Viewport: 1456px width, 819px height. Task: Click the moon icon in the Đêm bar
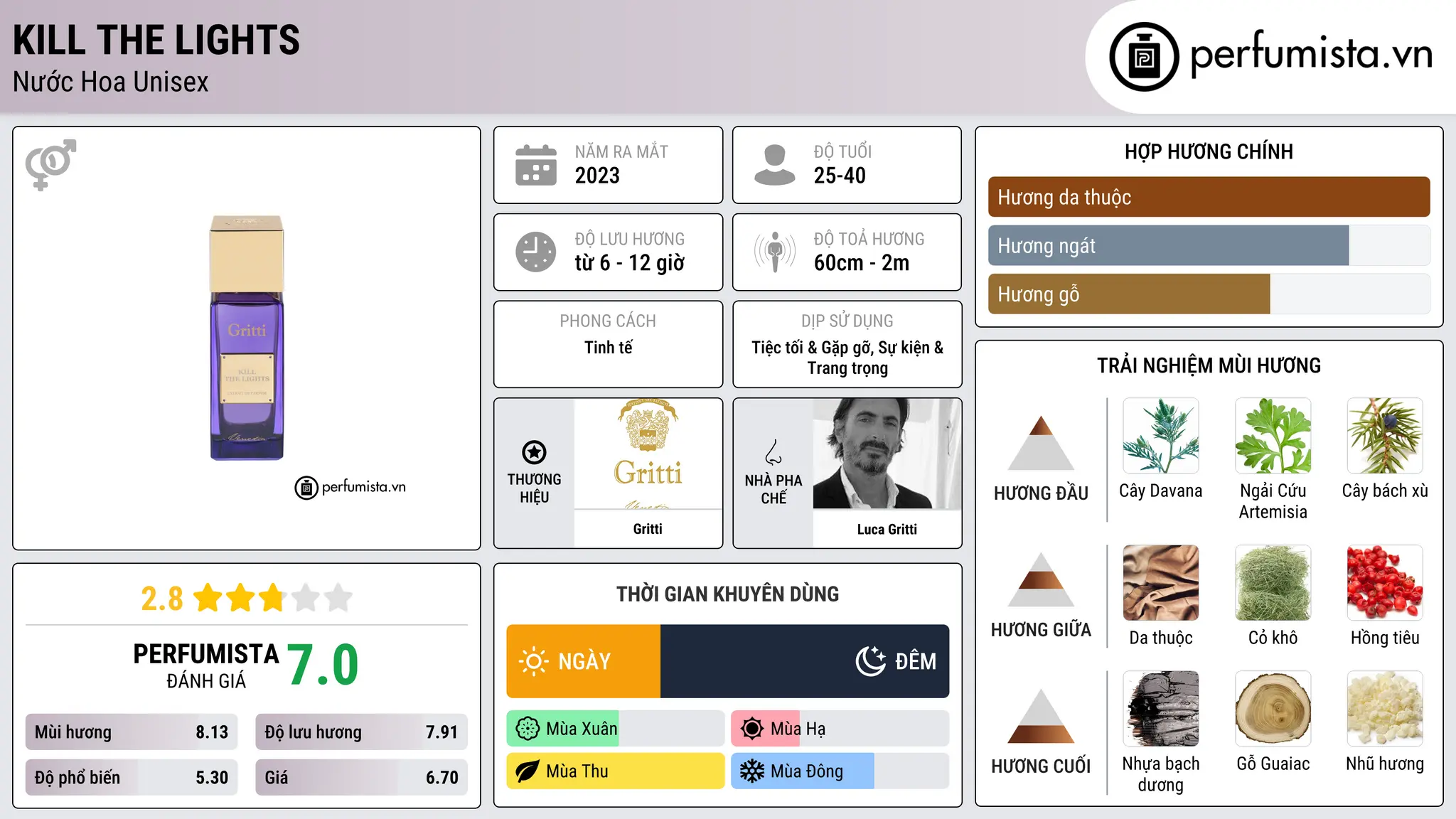(x=870, y=661)
